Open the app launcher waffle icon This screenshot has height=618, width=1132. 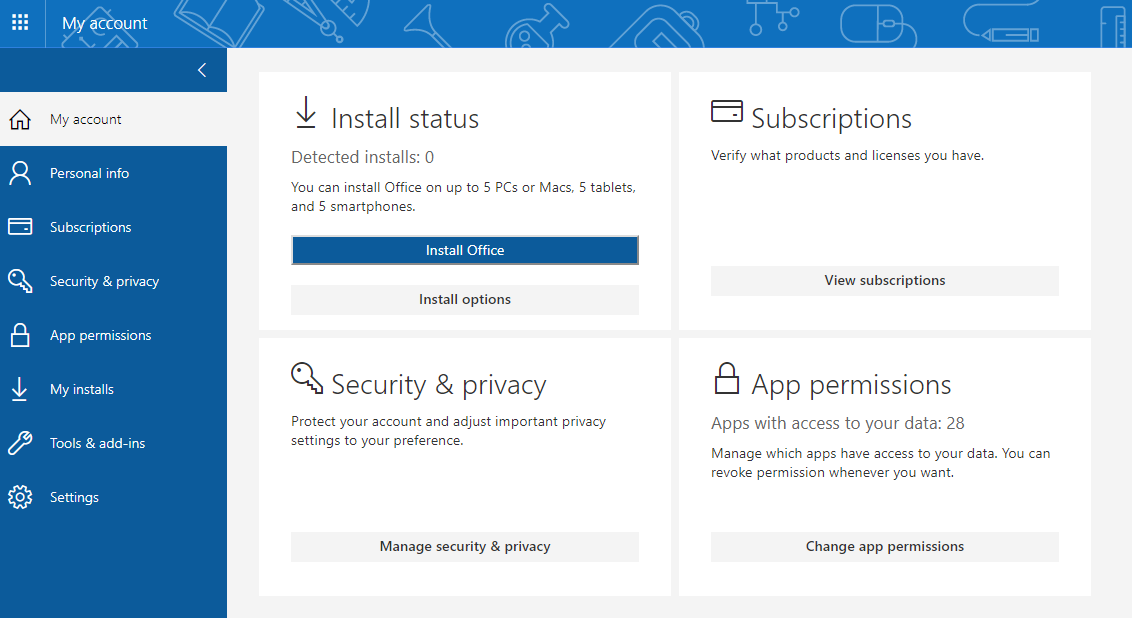point(20,22)
